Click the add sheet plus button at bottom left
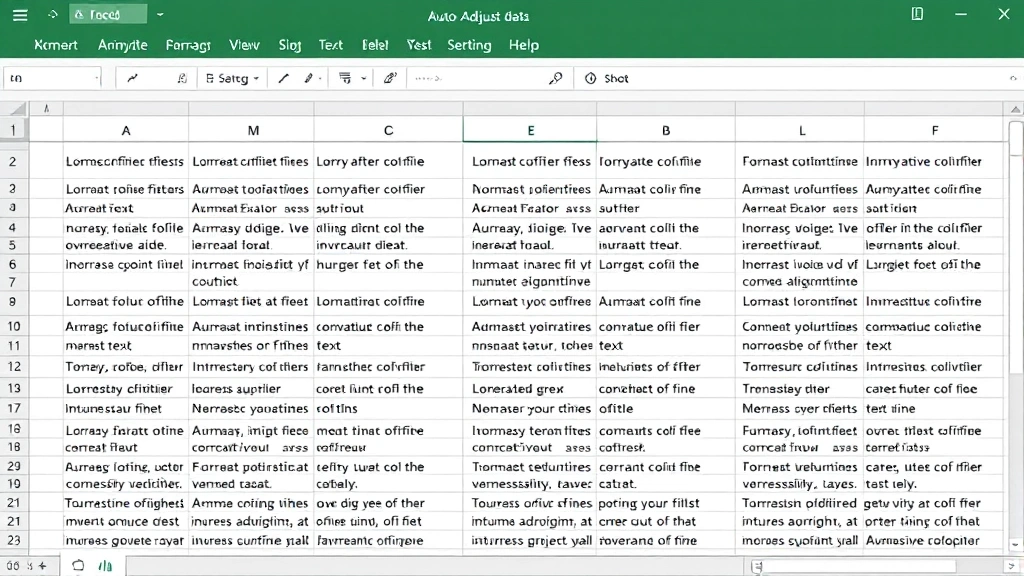1024x576 pixels. click(x=42, y=565)
